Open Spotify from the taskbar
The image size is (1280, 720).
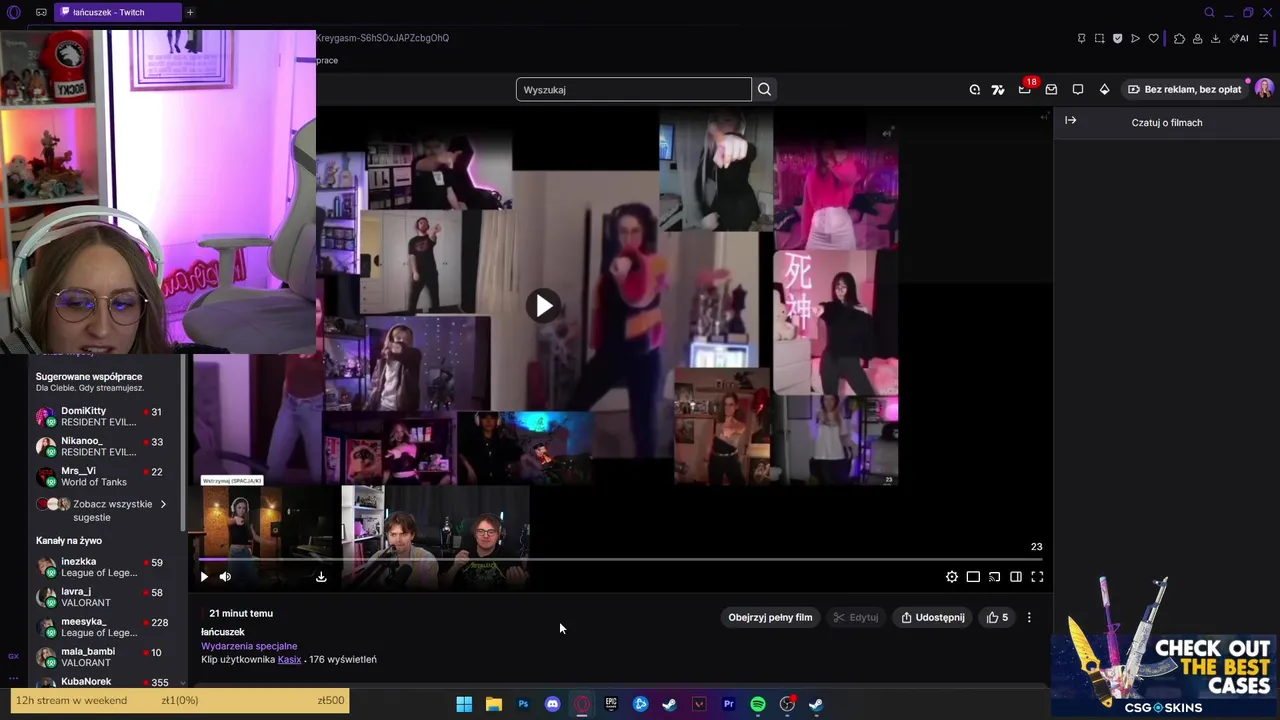point(758,704)
